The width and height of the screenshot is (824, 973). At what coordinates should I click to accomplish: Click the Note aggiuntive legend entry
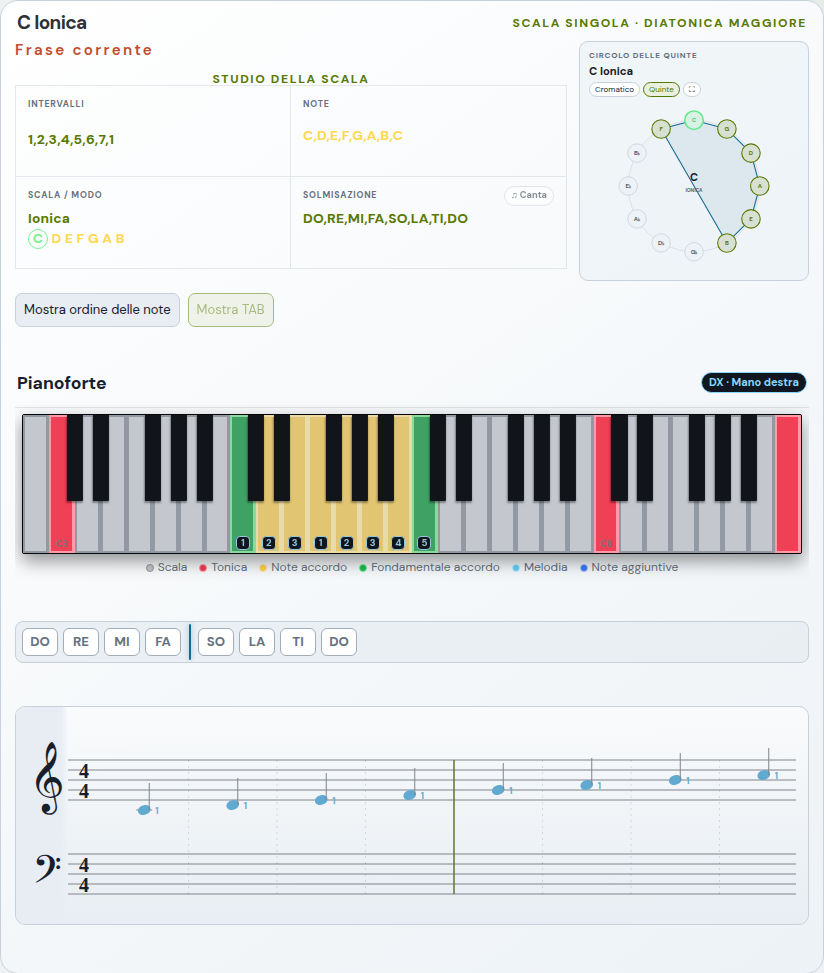[x=629, y=567]
